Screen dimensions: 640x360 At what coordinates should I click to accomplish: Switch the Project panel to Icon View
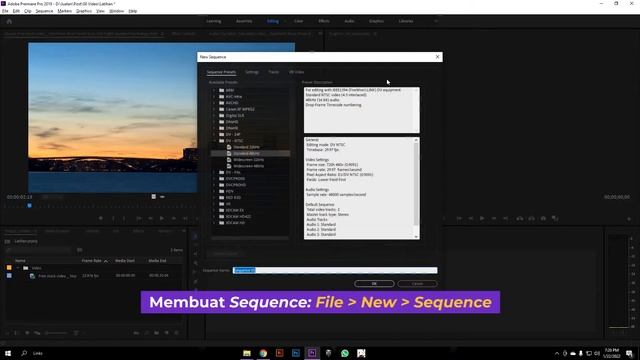(x=27, y=333)
